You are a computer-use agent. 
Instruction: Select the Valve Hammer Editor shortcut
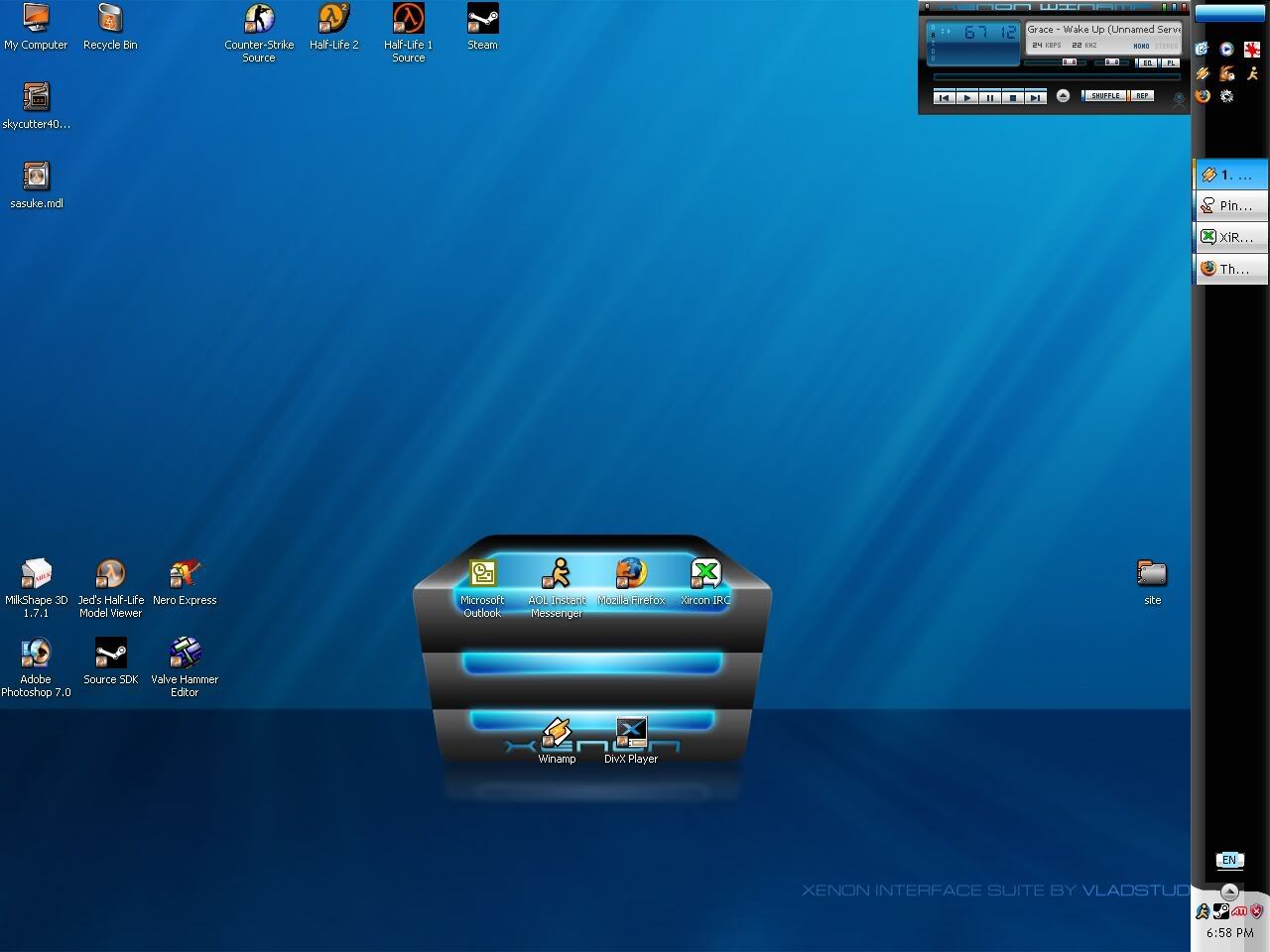click(185, 667)
